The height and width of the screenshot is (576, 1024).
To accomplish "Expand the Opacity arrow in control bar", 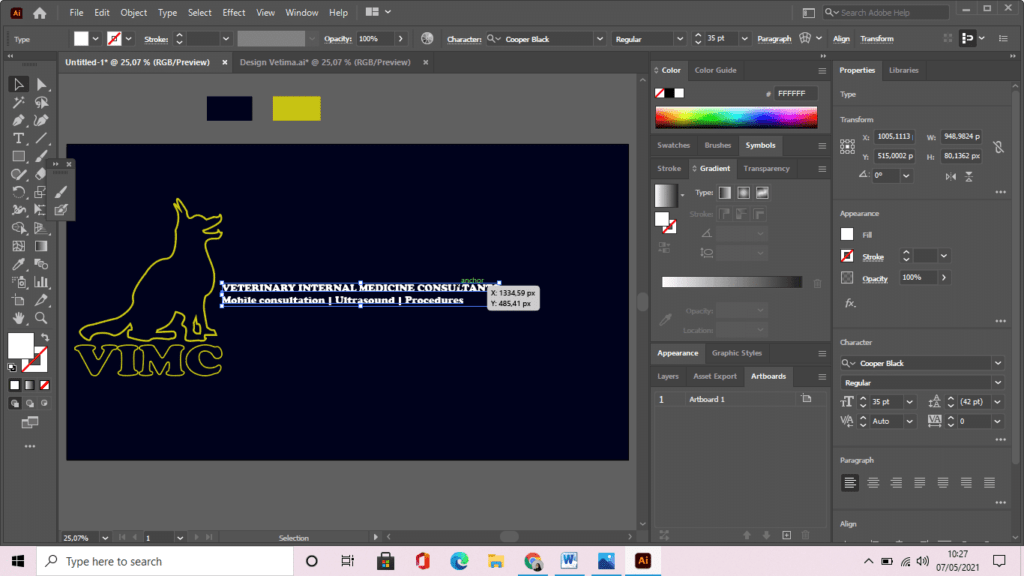I will (x=400, y=39).
